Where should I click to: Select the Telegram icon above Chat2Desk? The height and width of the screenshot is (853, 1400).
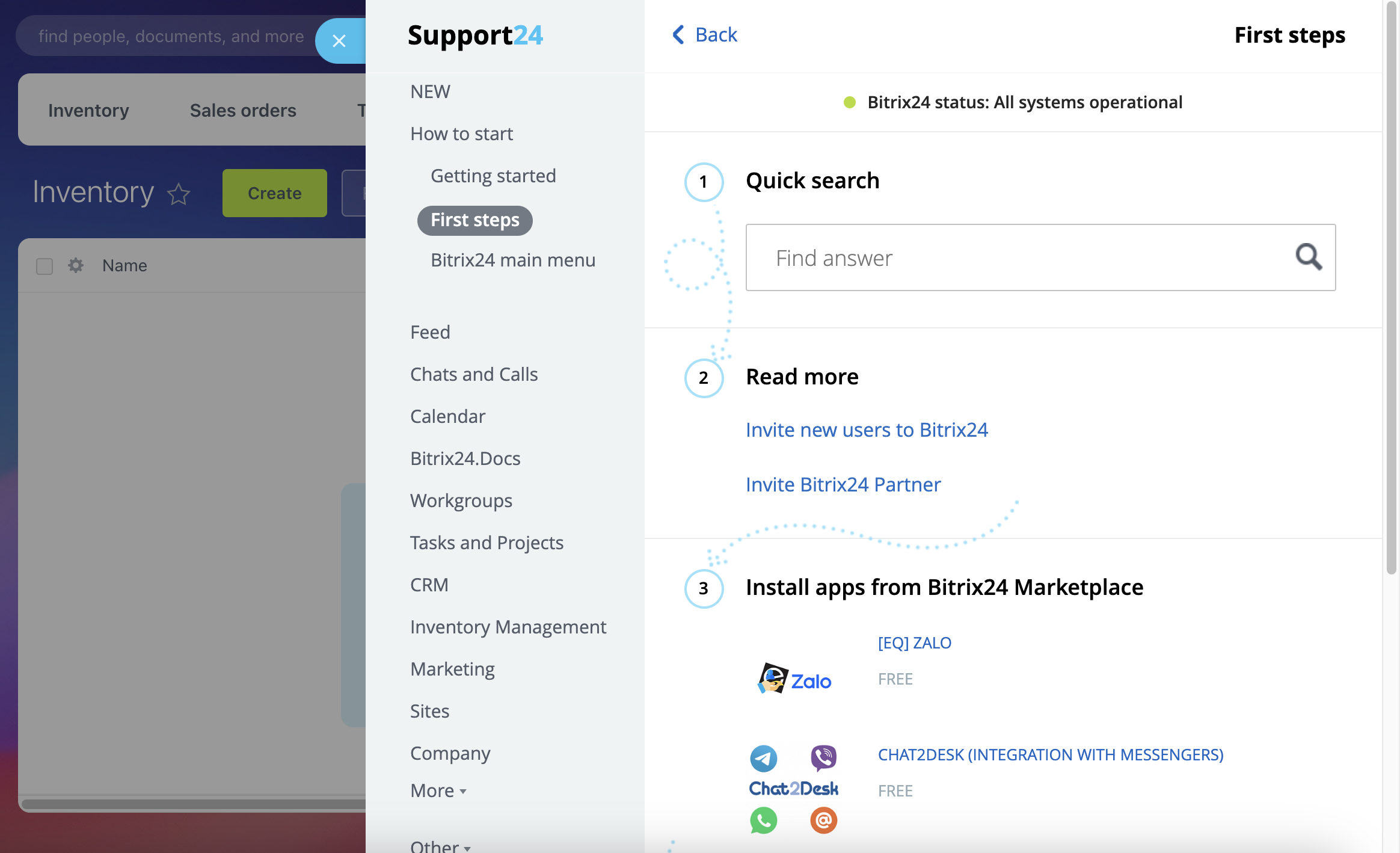pyautogui.click(x=763, y=757)
